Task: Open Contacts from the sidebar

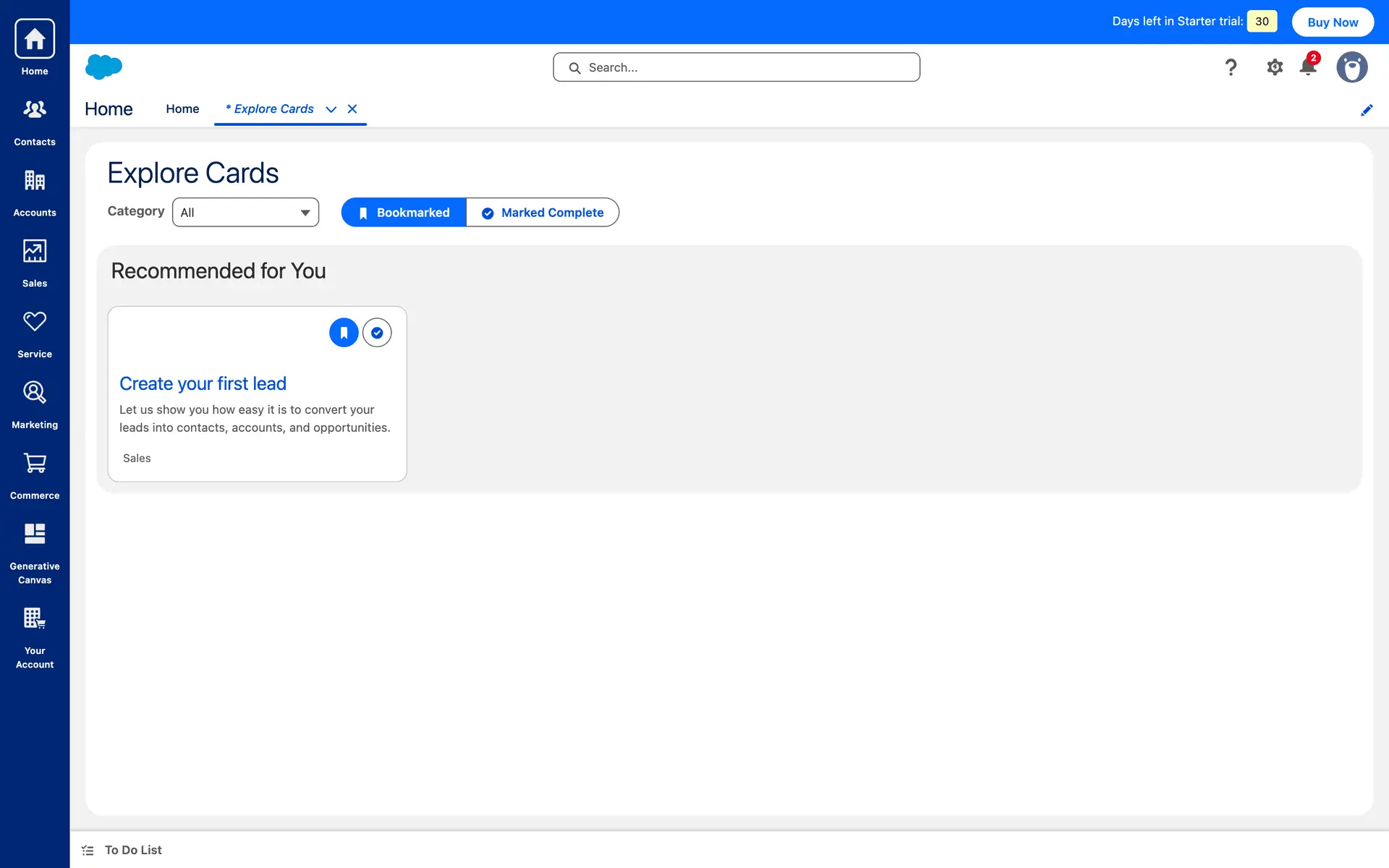Action: [x=35, y=122]
